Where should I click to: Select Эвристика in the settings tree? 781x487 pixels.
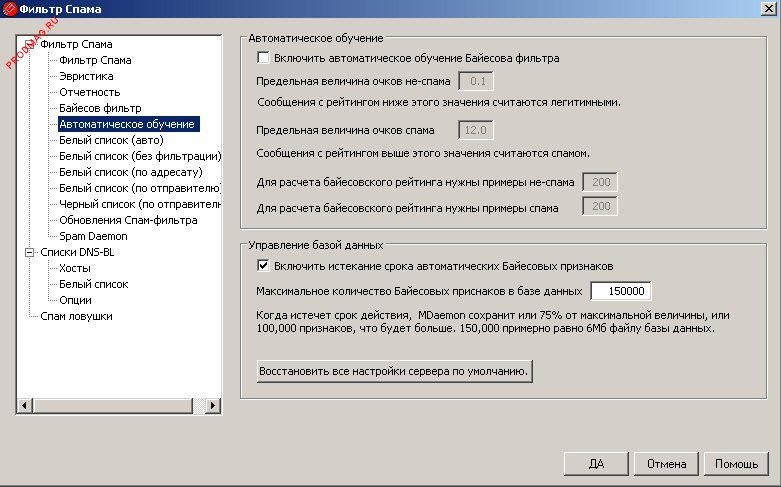[86, 76]
